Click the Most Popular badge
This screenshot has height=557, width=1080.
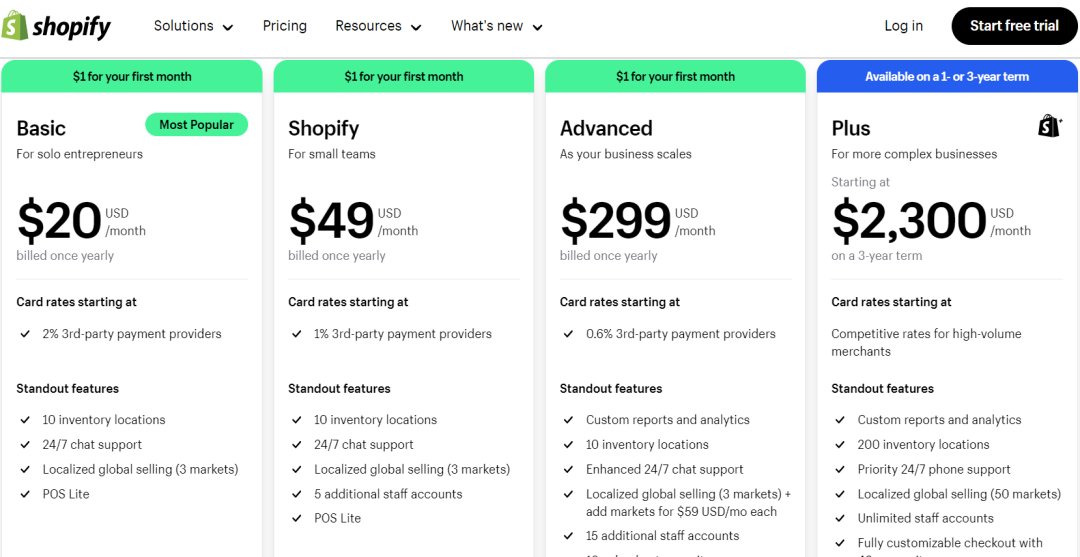(x=196, y=125)
